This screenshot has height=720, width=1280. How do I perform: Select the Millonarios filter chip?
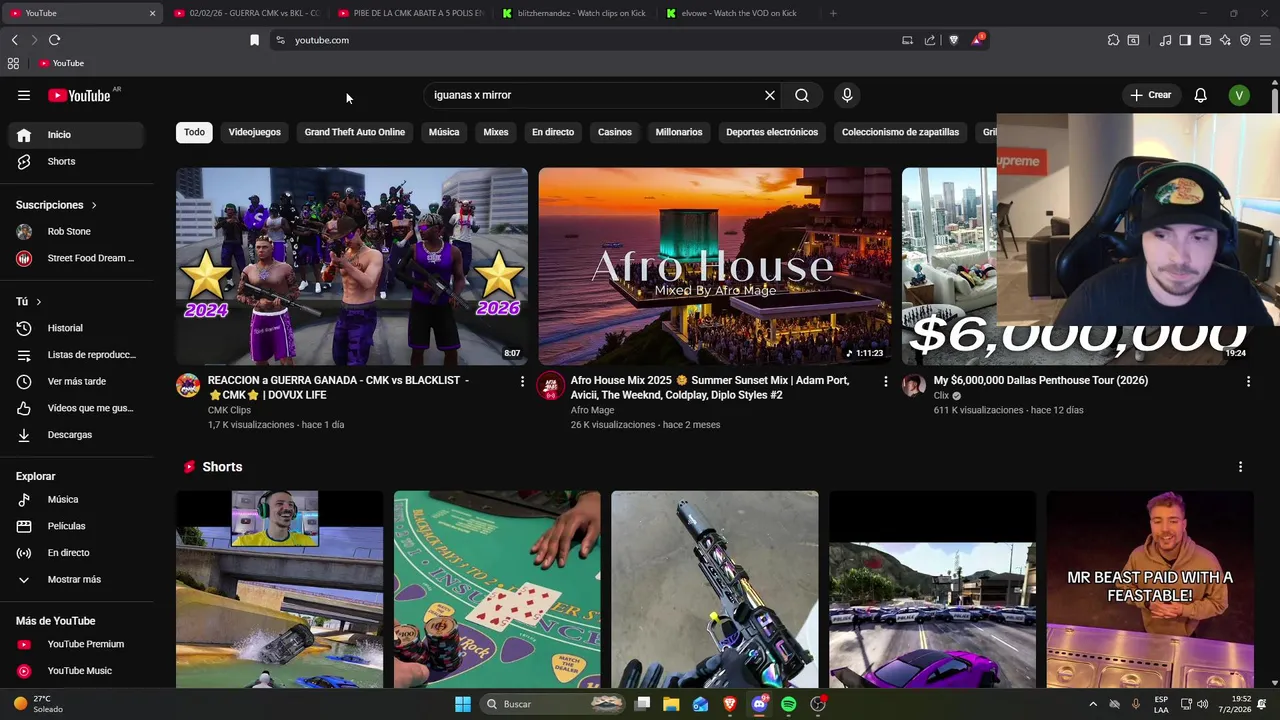[679, 132]
